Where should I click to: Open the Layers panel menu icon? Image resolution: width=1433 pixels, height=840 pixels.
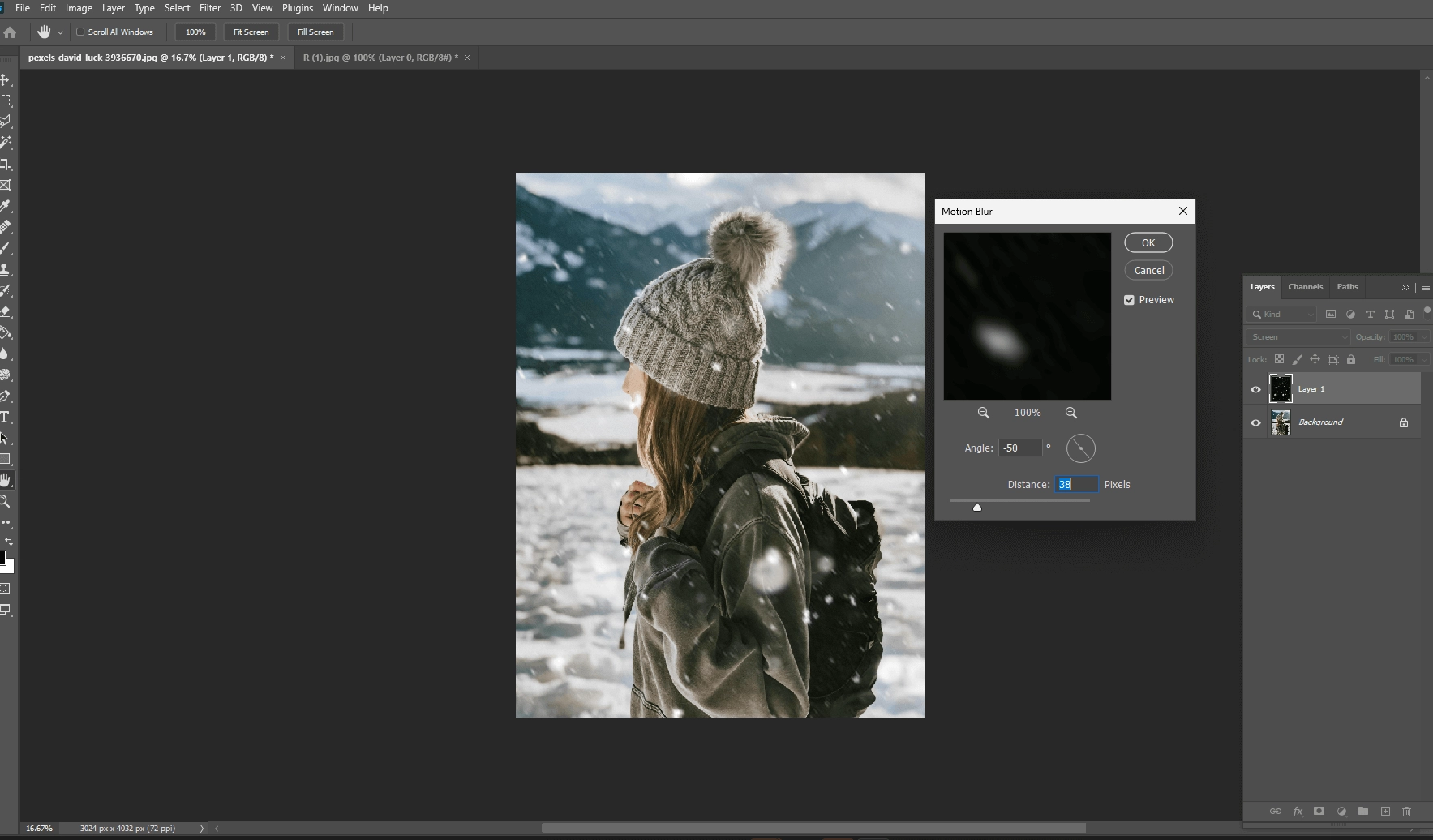(x=1426, y=287)
